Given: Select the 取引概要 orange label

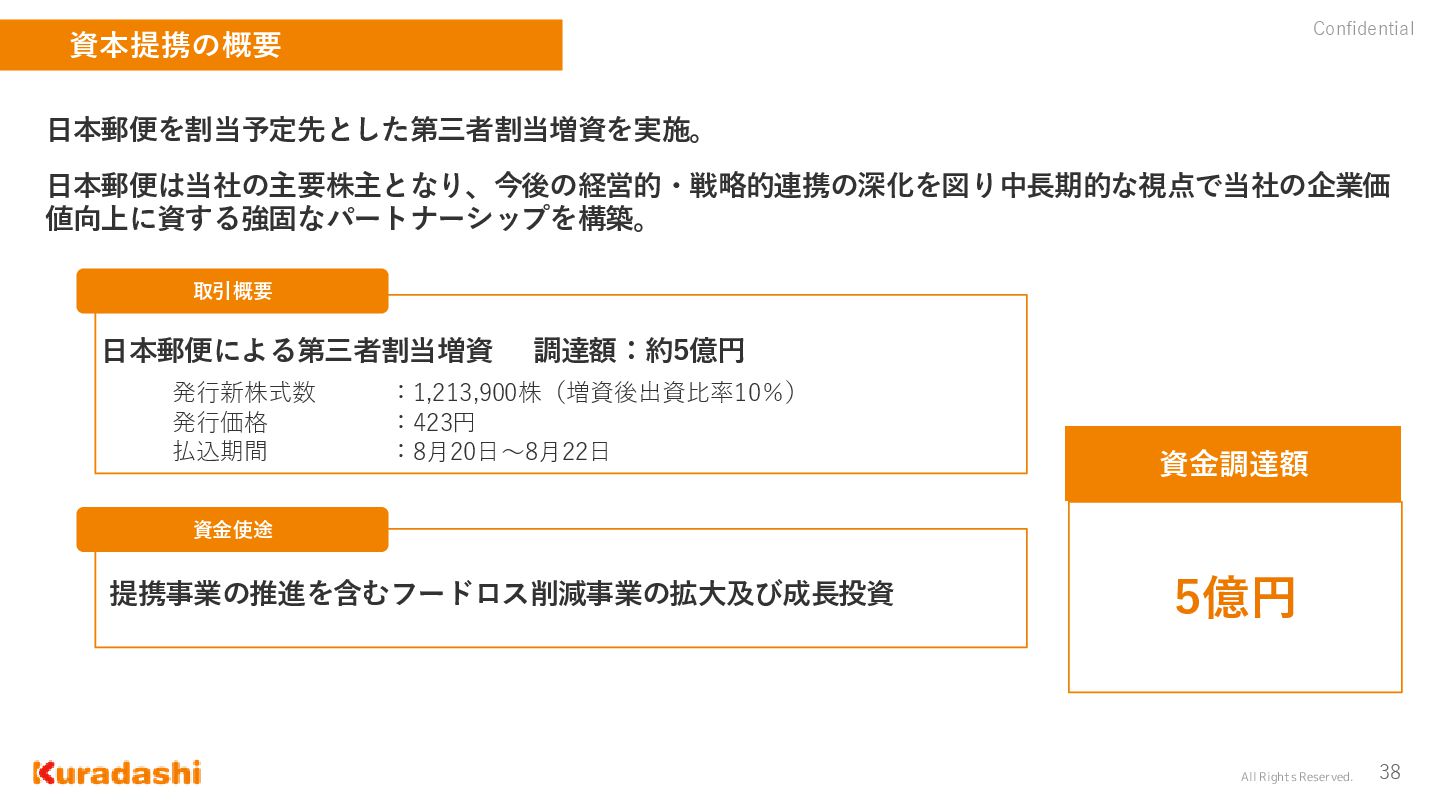Looking at the screenshot, I should pos(232,291).
